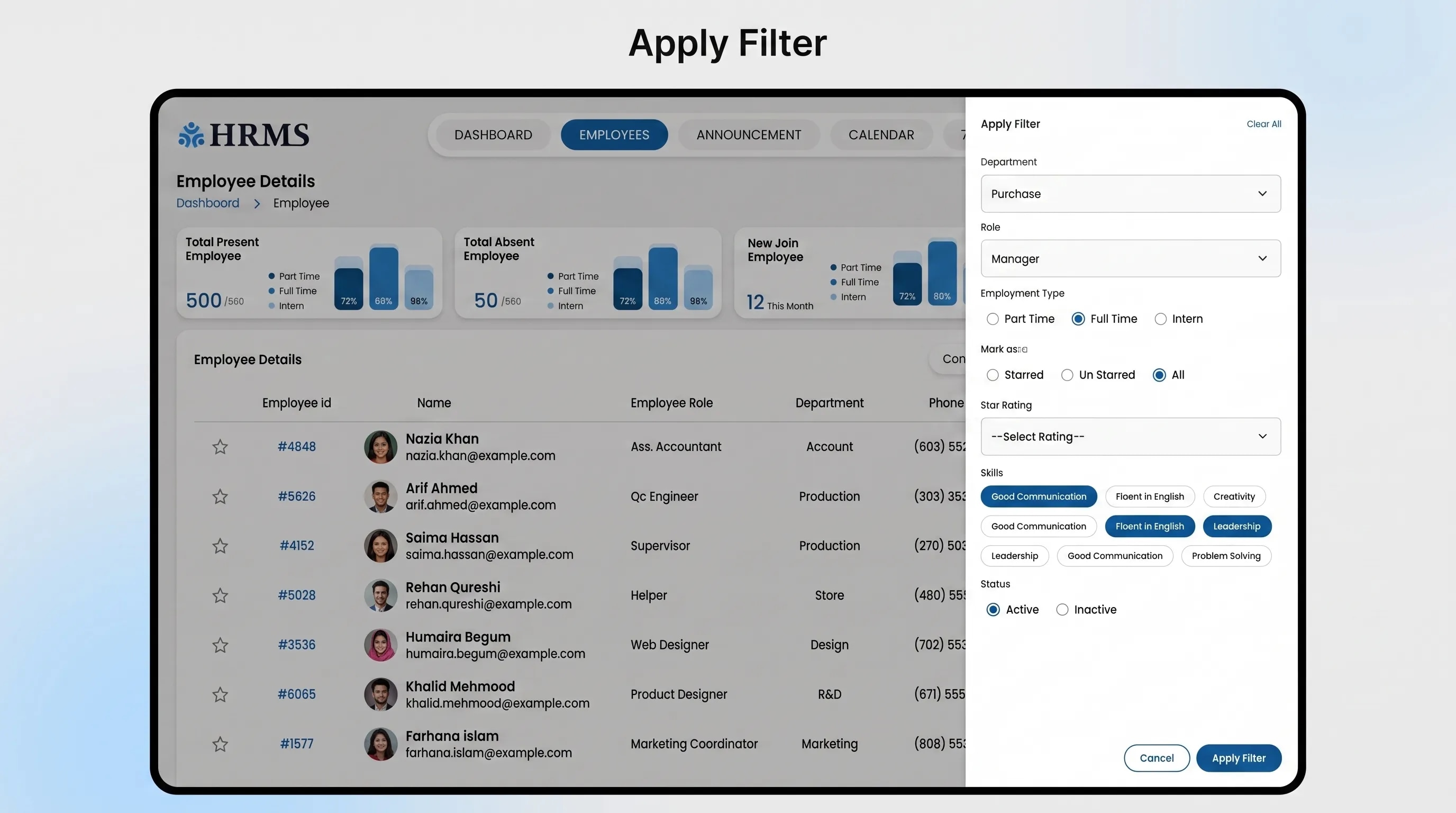The image size is (1456, 813).
Task: Follow the Dashboord breadcrumb link
Action: pyautogui.click(x=207, y=203)
